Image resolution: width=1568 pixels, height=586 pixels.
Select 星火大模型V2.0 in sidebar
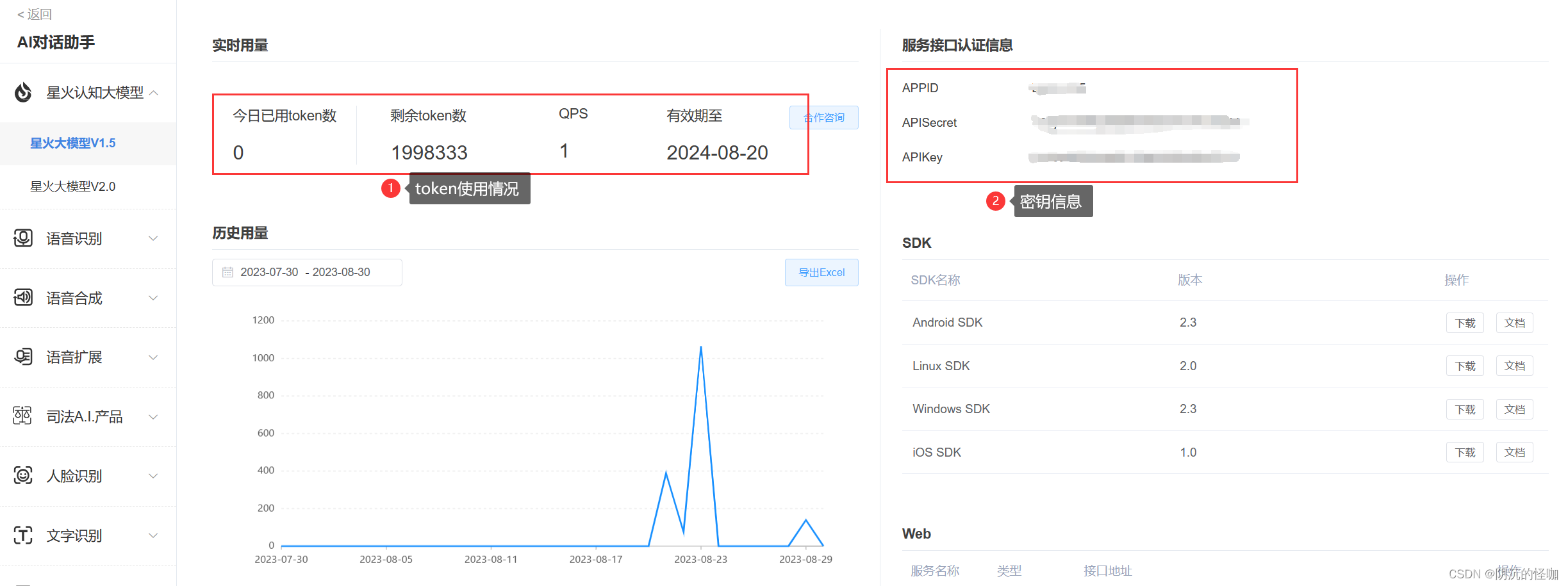pos(88,186)
